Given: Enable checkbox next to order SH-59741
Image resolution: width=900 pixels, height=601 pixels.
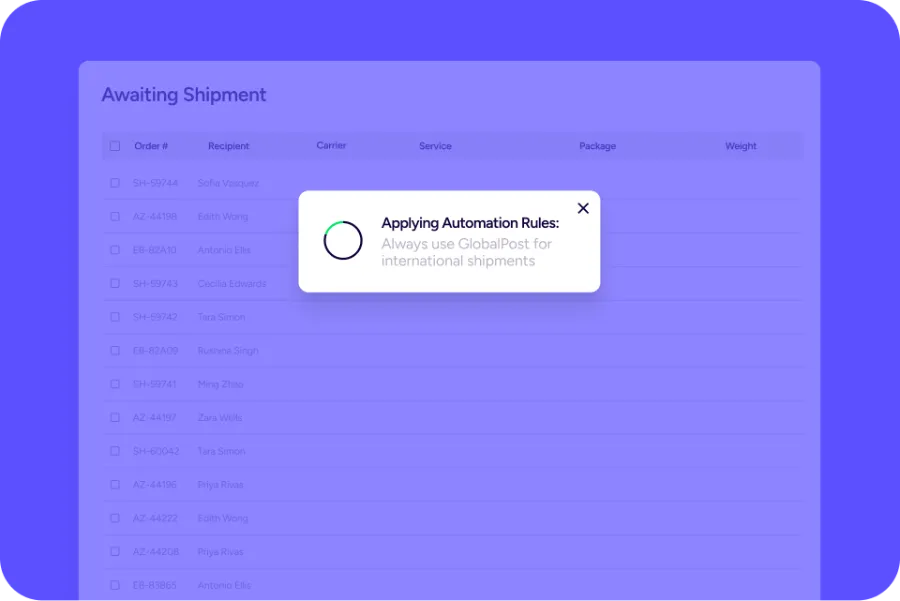Looking at the screenshot, I should pos(115,384).
